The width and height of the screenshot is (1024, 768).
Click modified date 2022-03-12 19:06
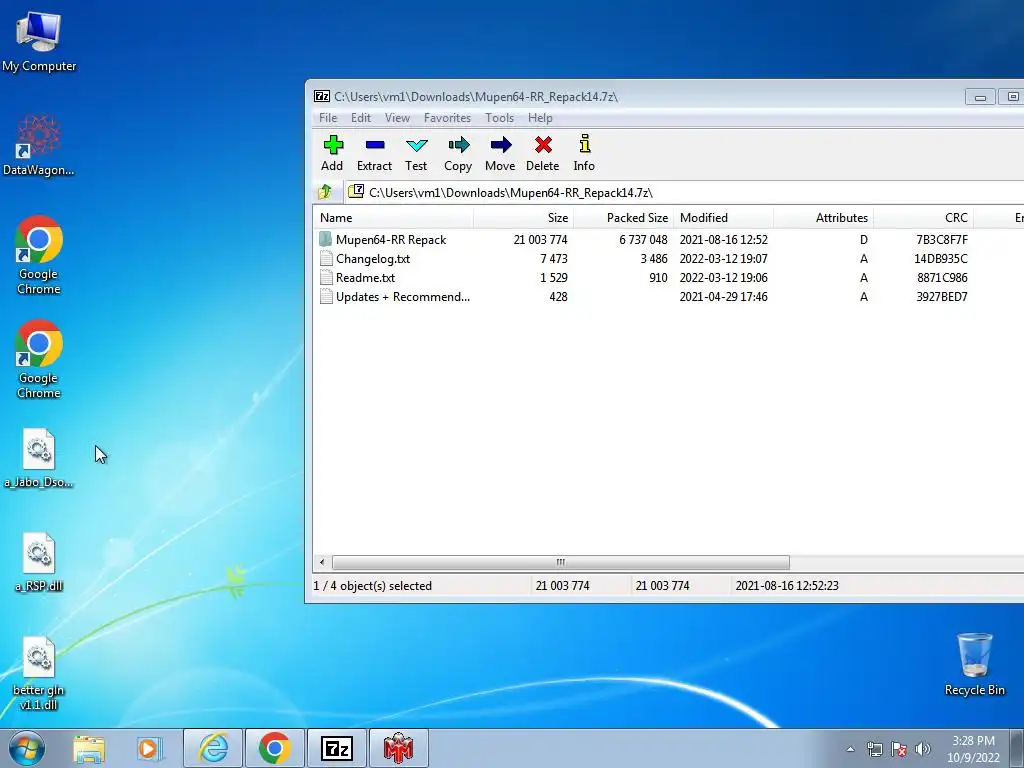click(724, 278)
